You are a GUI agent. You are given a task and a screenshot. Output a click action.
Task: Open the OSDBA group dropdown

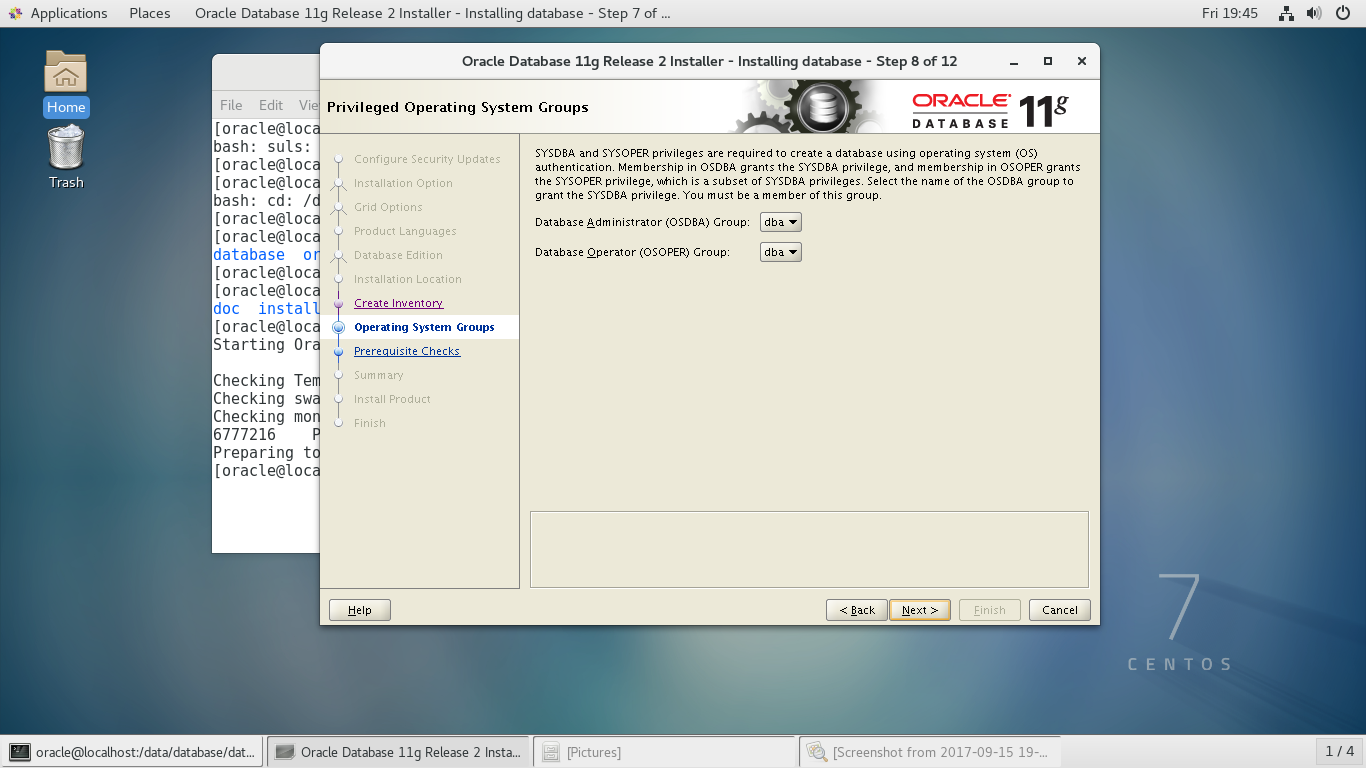pyautogui.click(x=781, y=222)
